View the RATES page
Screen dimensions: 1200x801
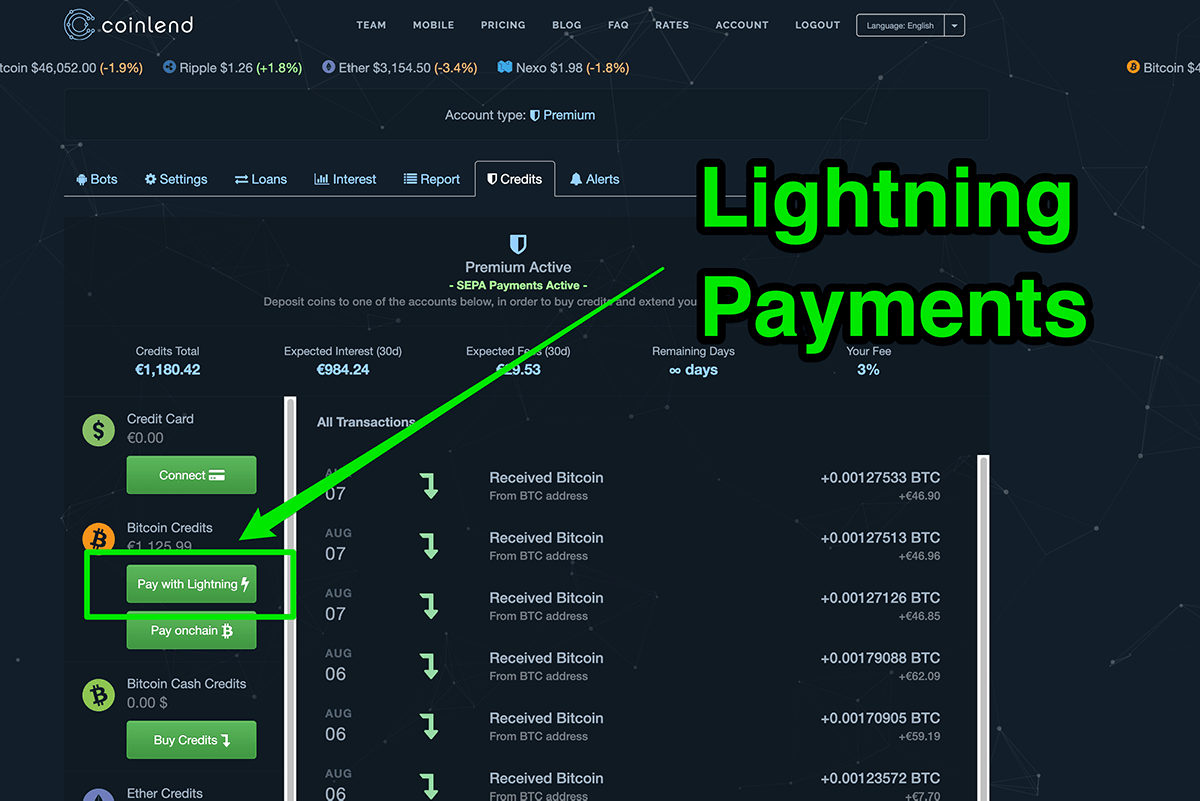pyautogui.click(x=672, y=25)
